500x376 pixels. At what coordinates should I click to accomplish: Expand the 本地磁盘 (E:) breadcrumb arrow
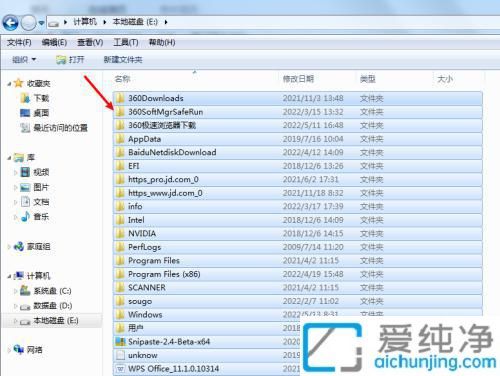tap(166, 22)
